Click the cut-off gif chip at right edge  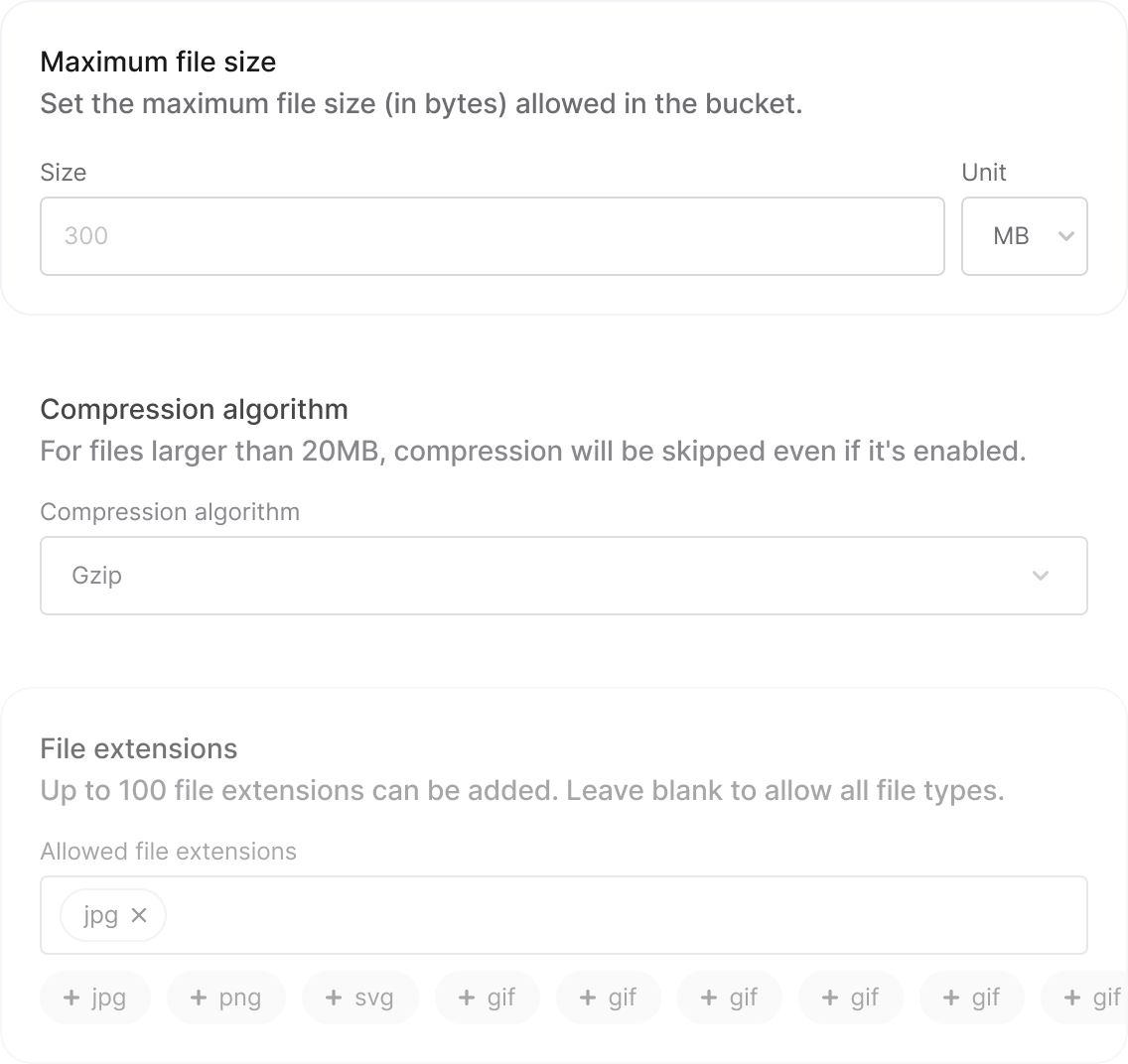pos(1085,997)
